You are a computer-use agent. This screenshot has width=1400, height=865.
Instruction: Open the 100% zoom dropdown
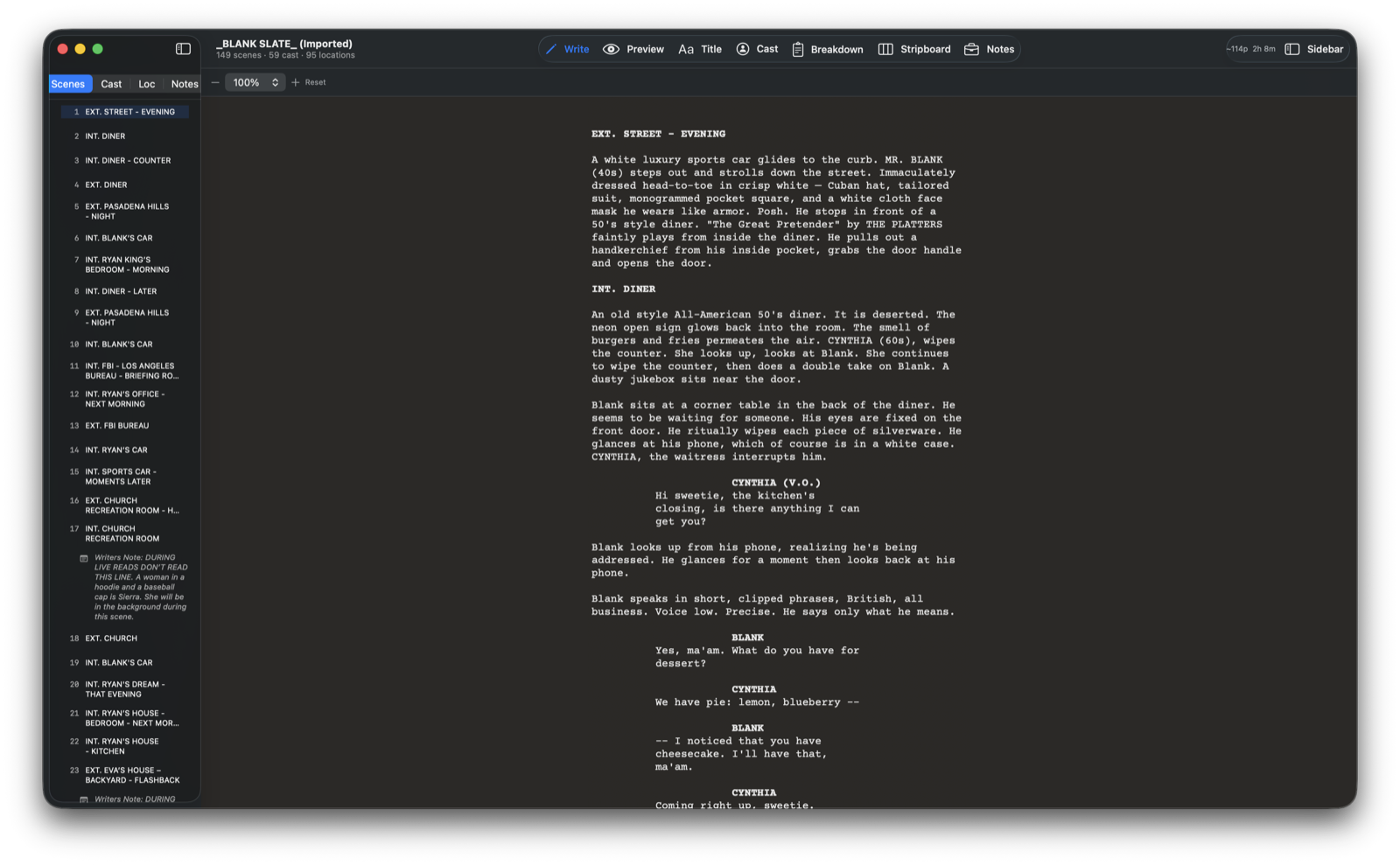tap(255, 82)
